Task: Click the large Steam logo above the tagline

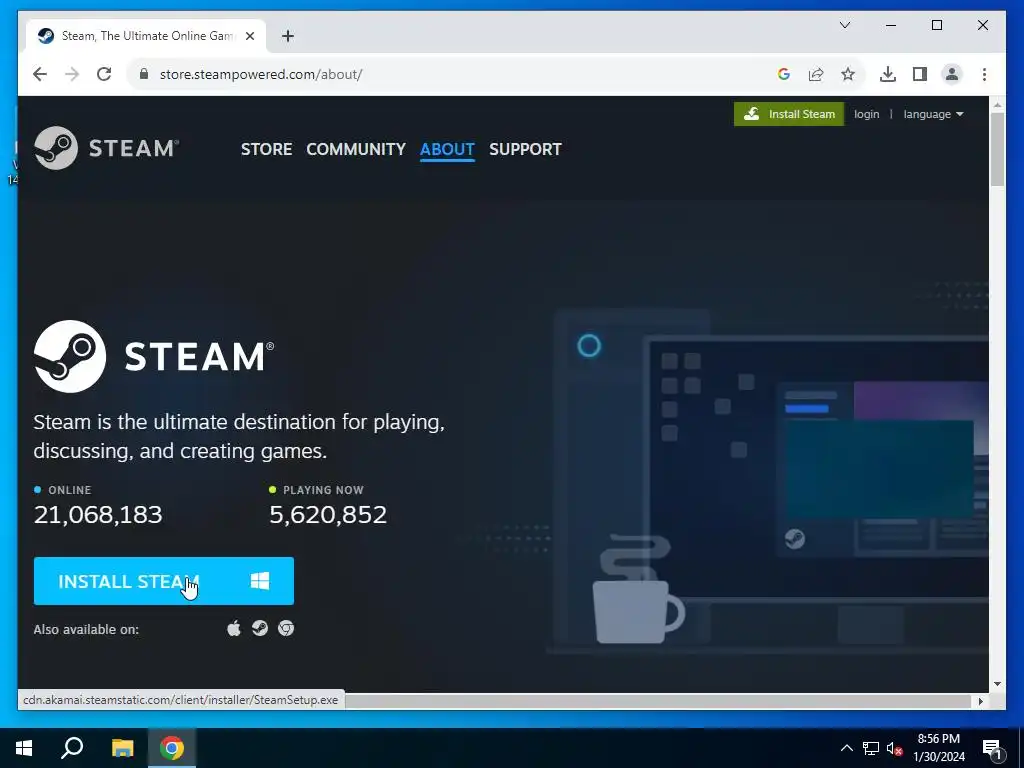Action: click(154, 357)
